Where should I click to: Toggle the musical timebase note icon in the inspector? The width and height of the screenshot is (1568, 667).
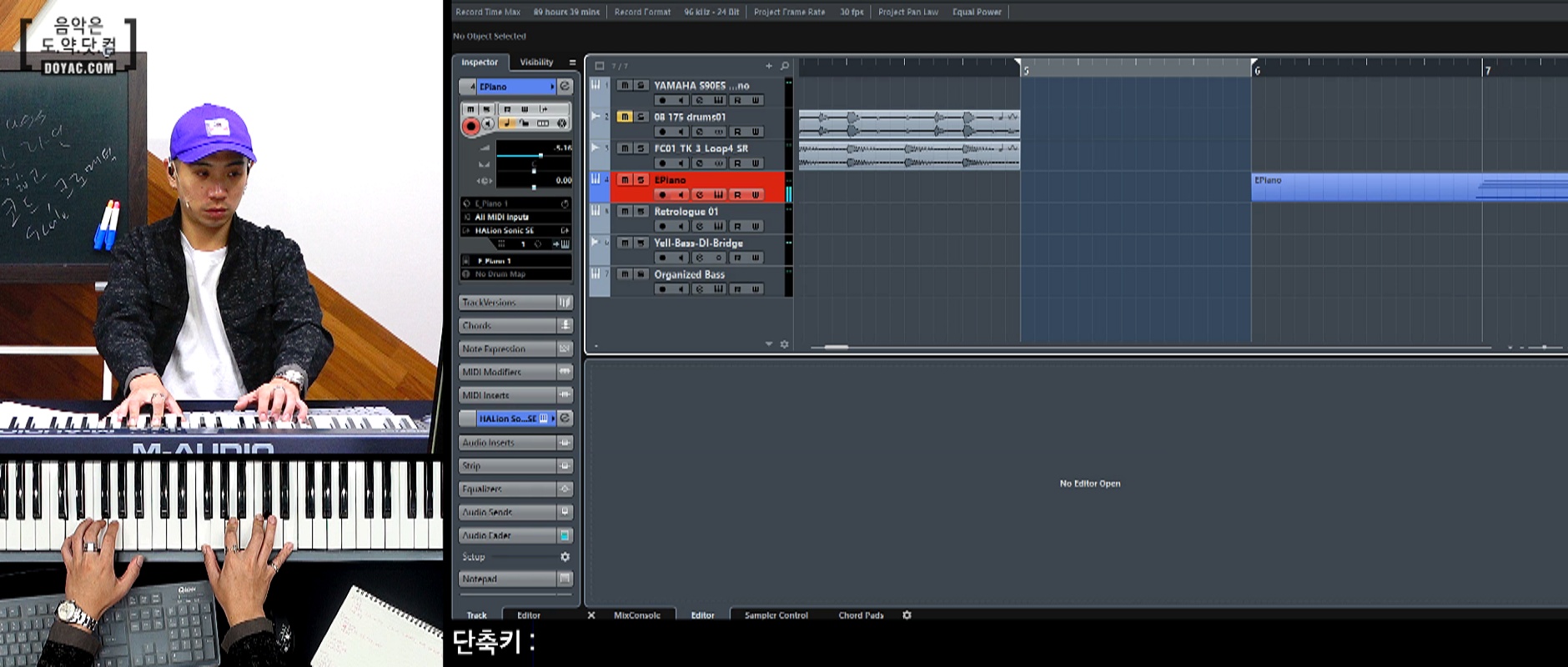(506, 123)
